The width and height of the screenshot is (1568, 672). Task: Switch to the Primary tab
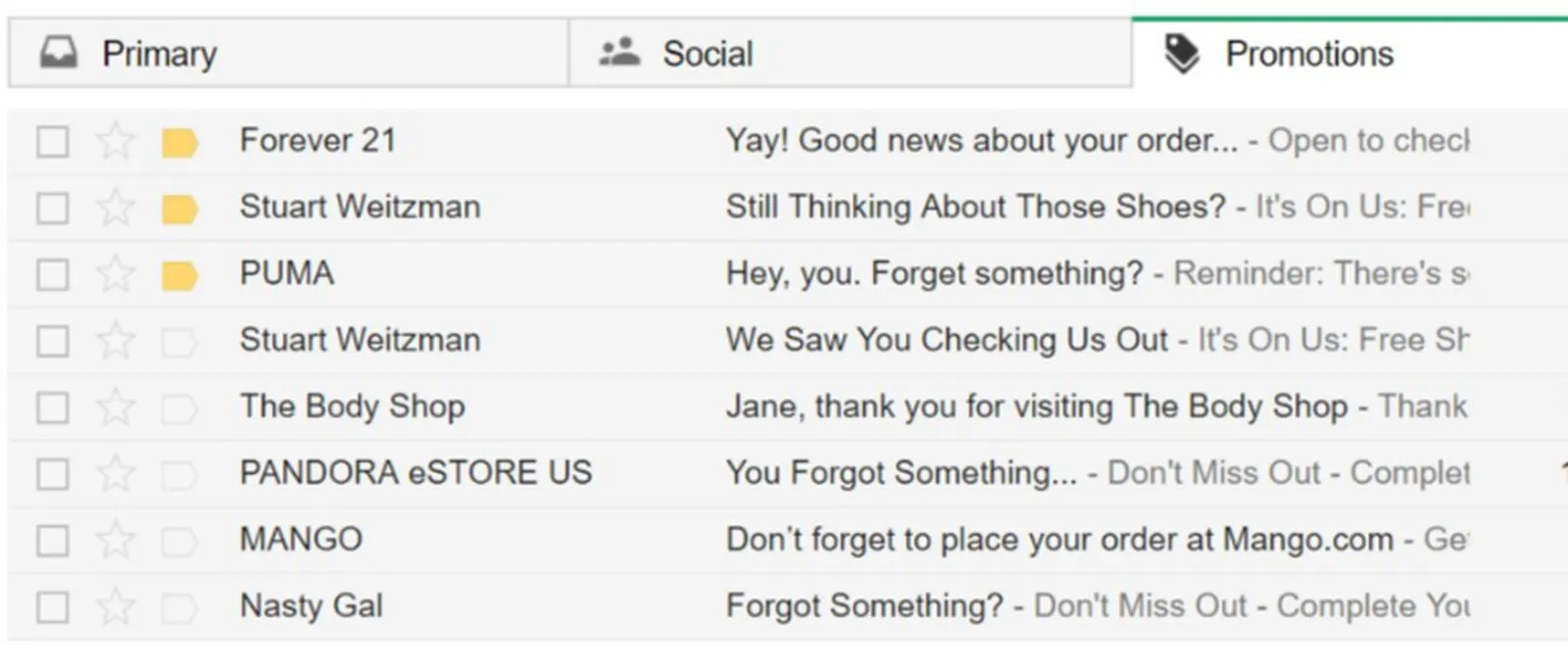point(159,54)
